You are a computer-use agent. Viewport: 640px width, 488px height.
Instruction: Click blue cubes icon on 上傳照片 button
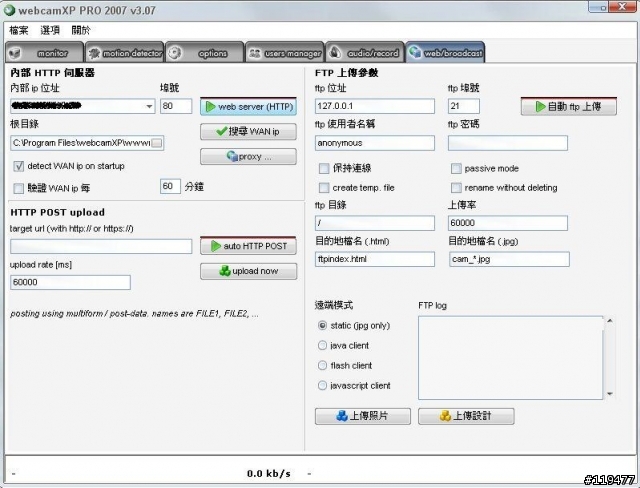(342, 416)
